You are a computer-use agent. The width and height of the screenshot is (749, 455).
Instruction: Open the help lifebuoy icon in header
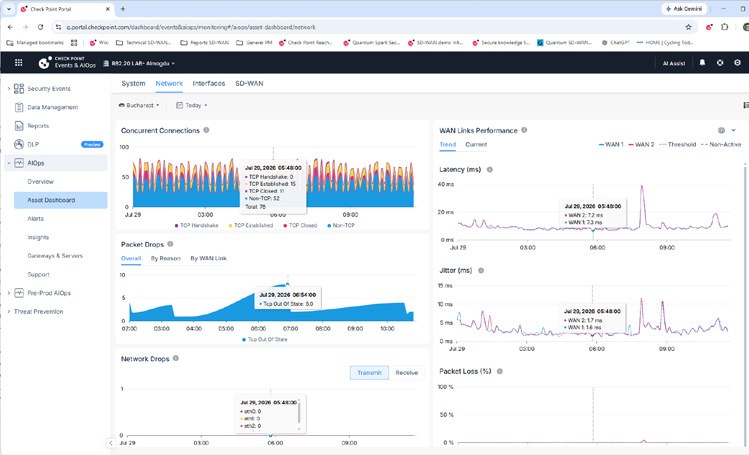pos(720,63)
